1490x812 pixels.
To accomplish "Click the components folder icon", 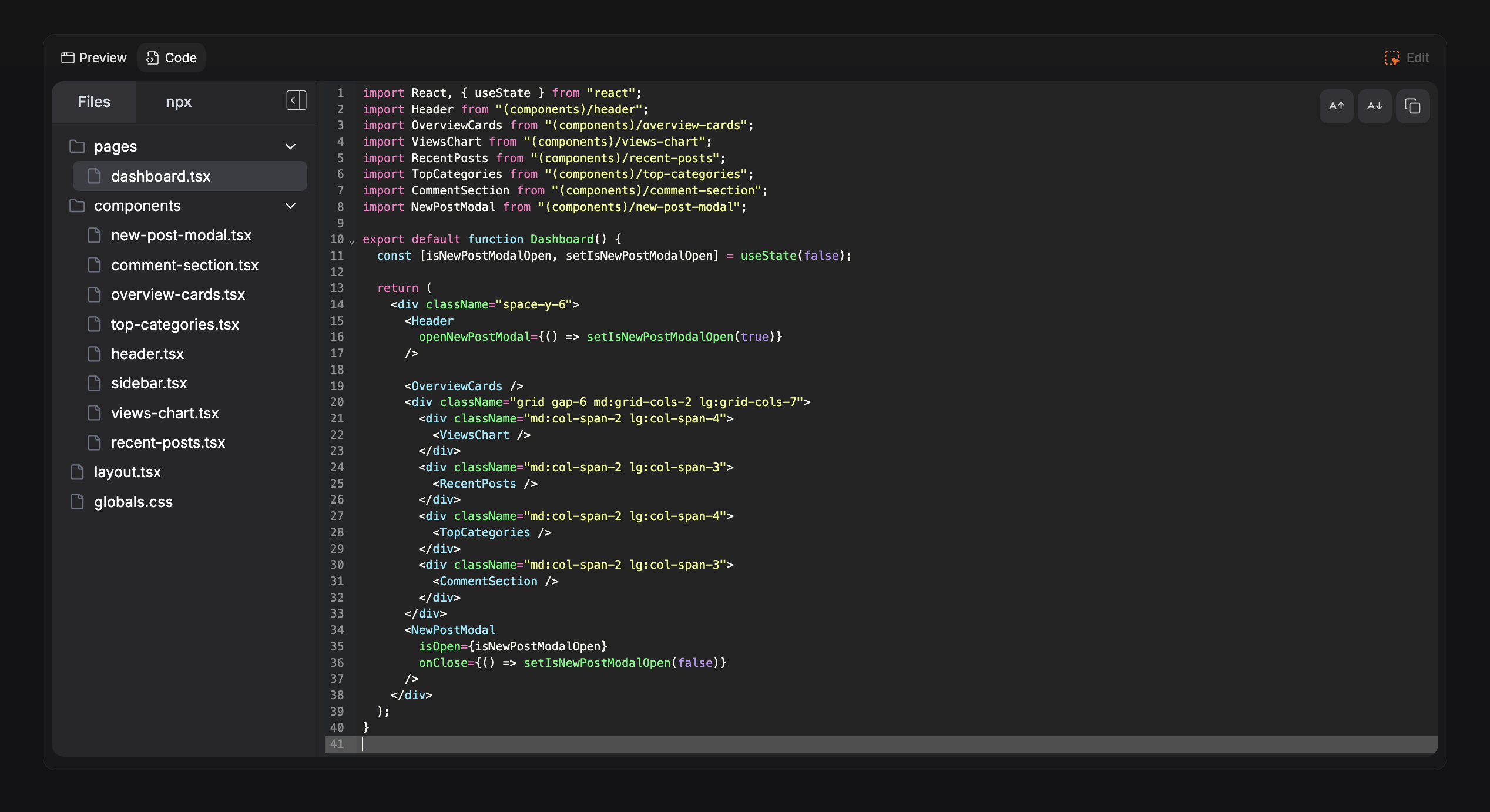I will pos(77,206).
